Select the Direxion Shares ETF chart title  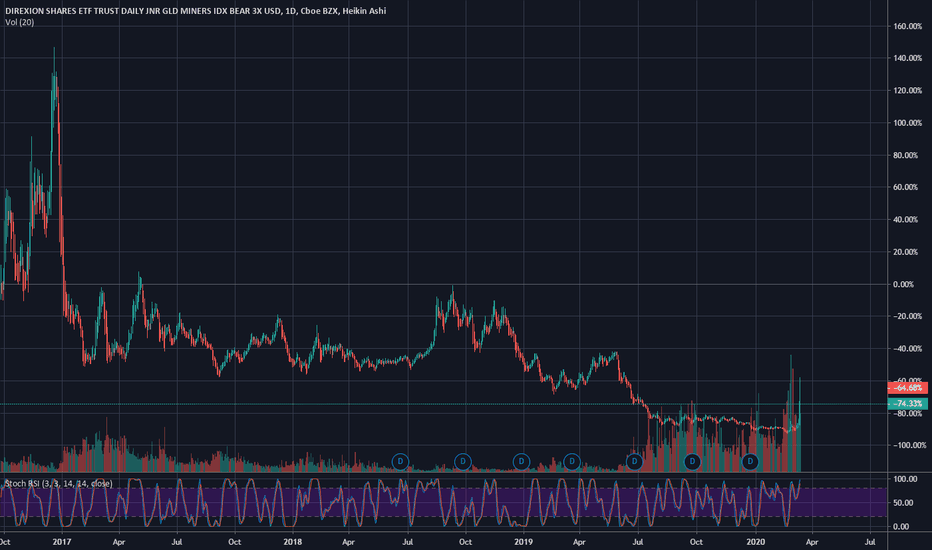click(196, 11)
